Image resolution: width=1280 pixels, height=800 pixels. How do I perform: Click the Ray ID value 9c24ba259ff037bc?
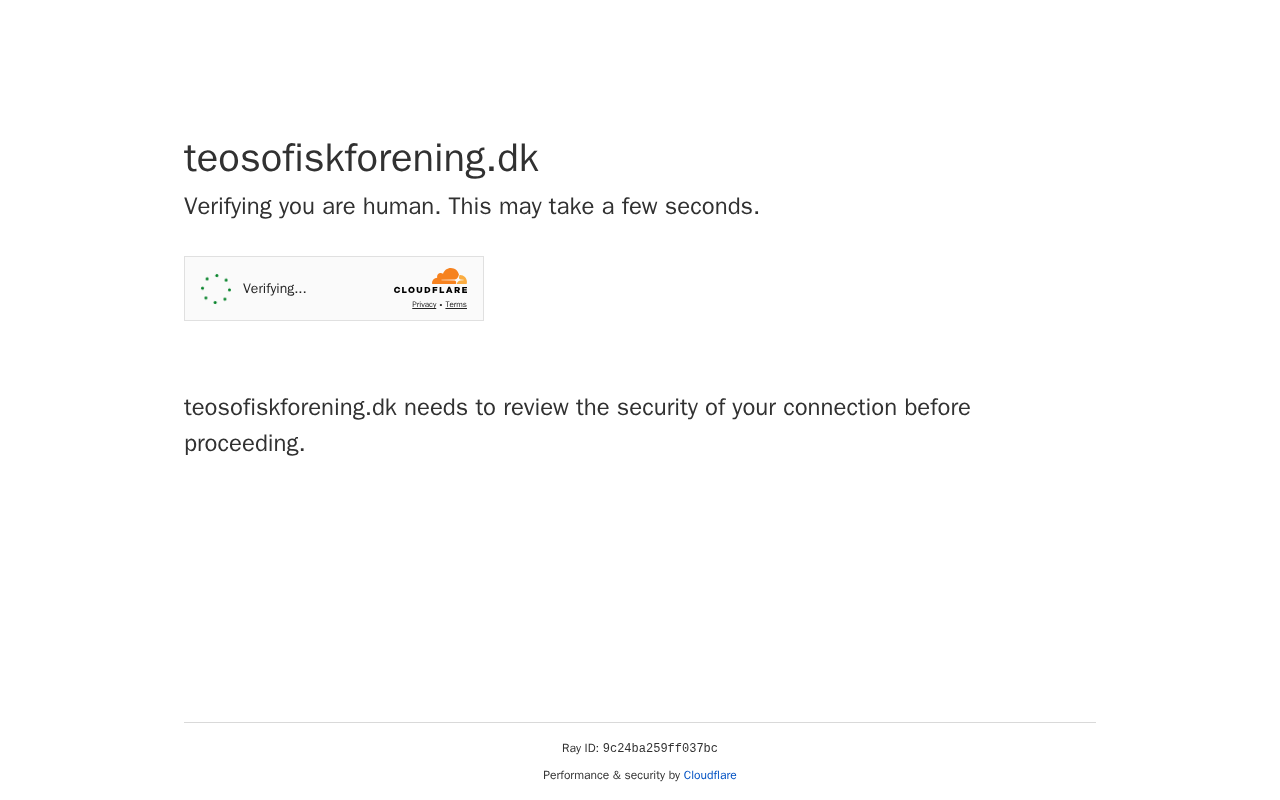click(x=660, y=749)
